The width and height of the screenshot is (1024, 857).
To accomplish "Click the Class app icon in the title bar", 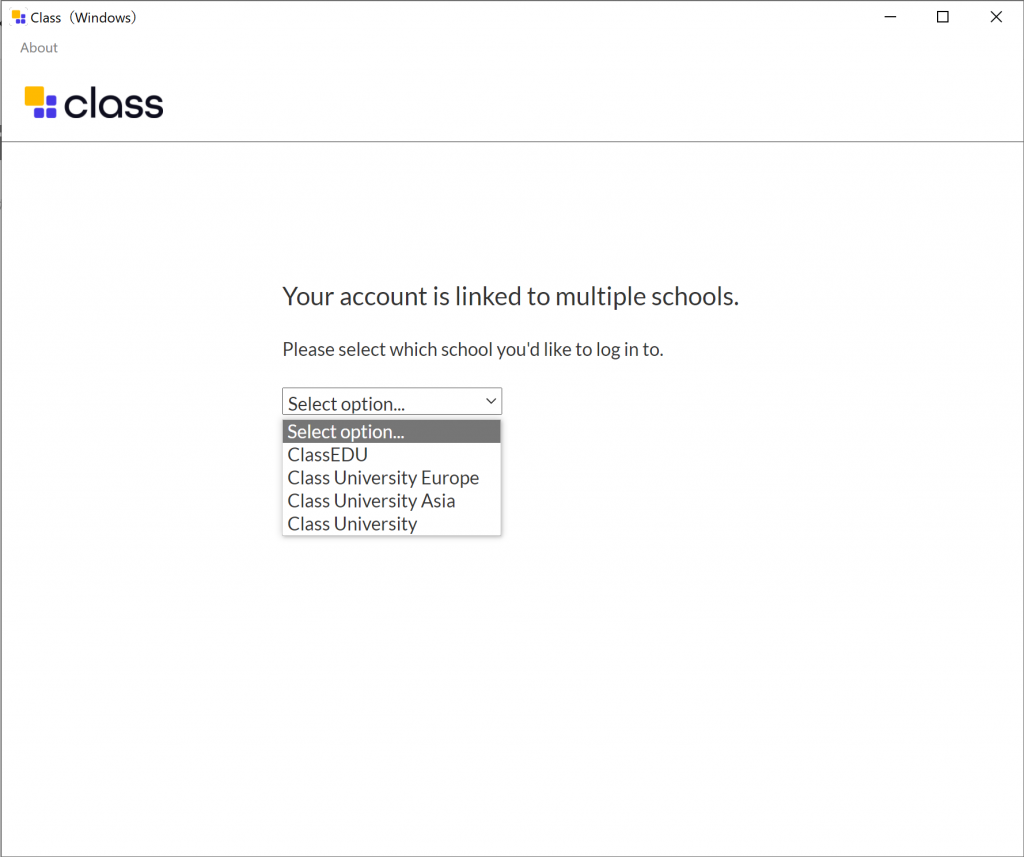I will tap(19, 17).
